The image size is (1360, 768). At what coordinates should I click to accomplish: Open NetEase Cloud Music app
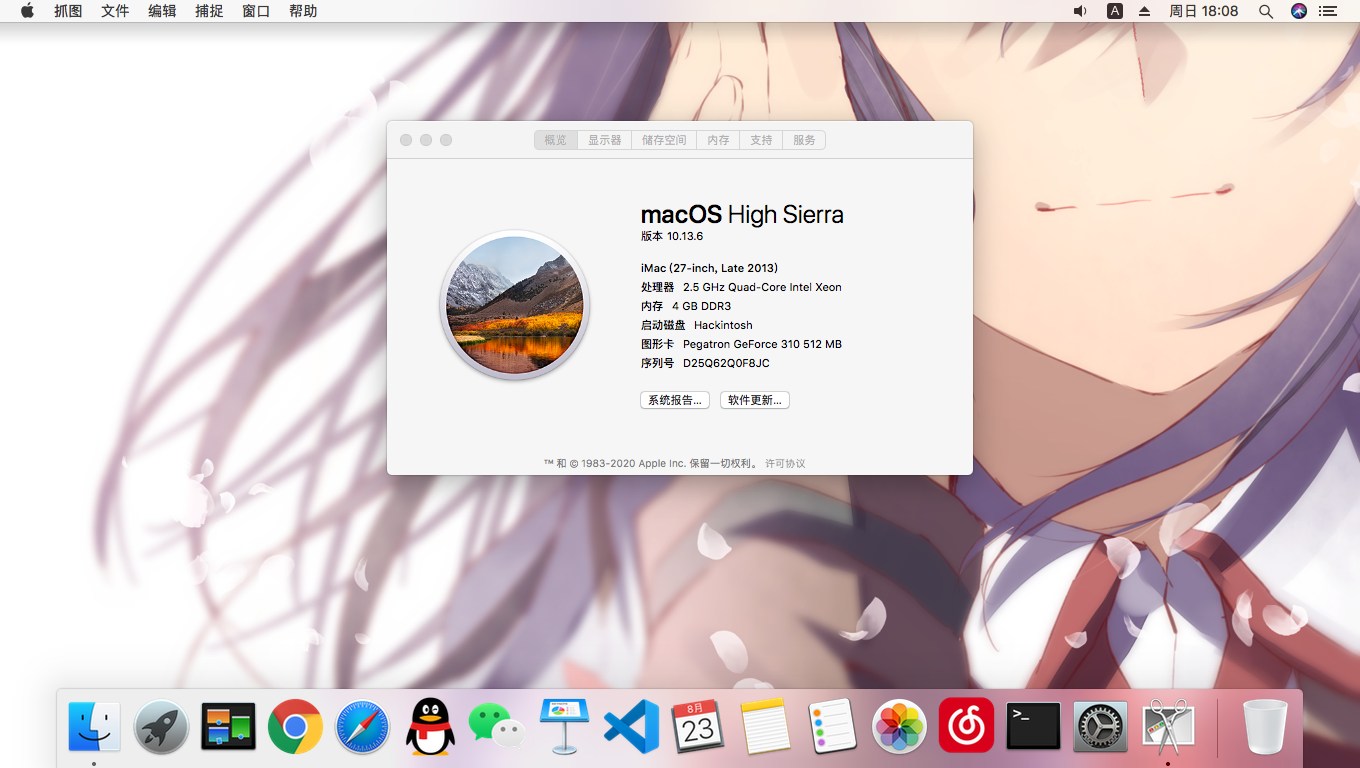coord(966,726)
